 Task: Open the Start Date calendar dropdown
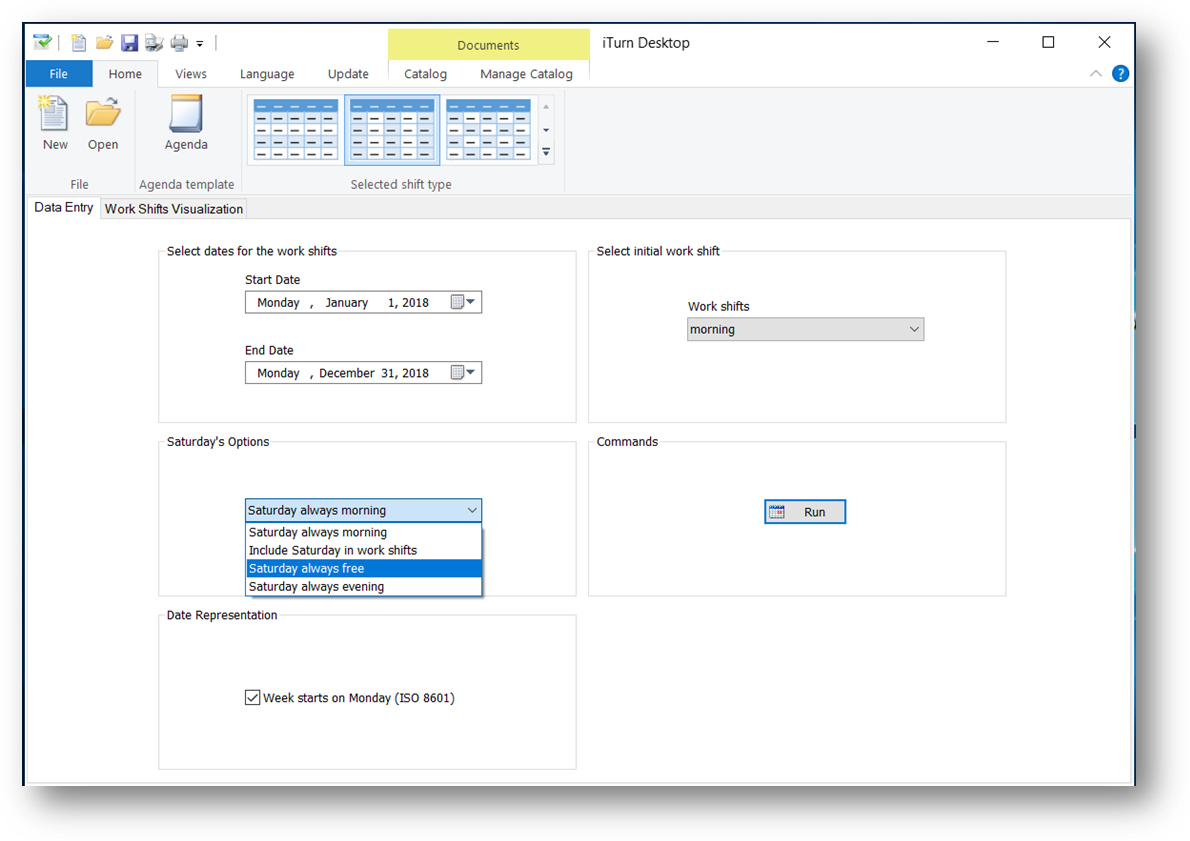463,302
